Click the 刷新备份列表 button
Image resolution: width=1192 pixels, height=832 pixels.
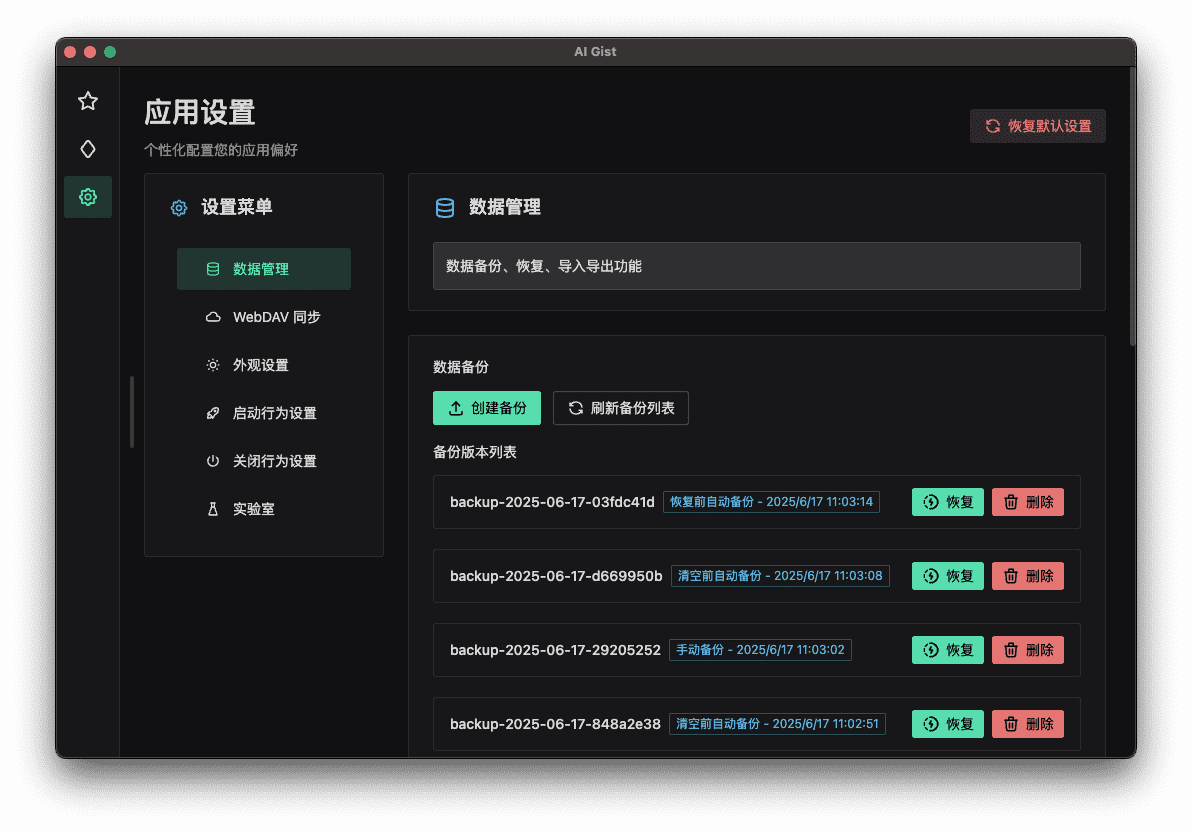click(x=620, y=408)
